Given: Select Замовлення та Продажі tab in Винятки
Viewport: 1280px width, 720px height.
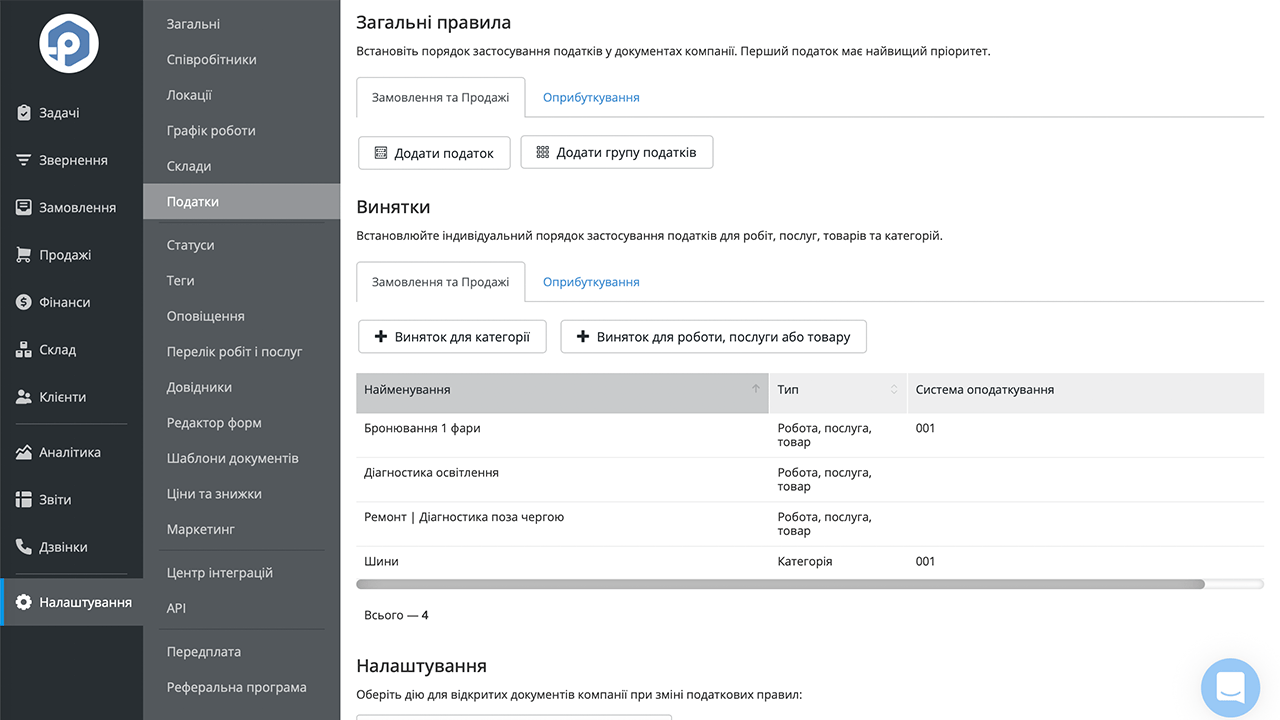Looking at the screenshot, I should point(441,282).
